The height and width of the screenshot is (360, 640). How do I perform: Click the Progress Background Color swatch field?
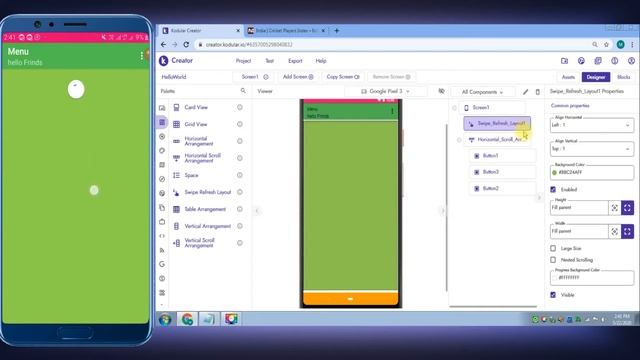592,278
